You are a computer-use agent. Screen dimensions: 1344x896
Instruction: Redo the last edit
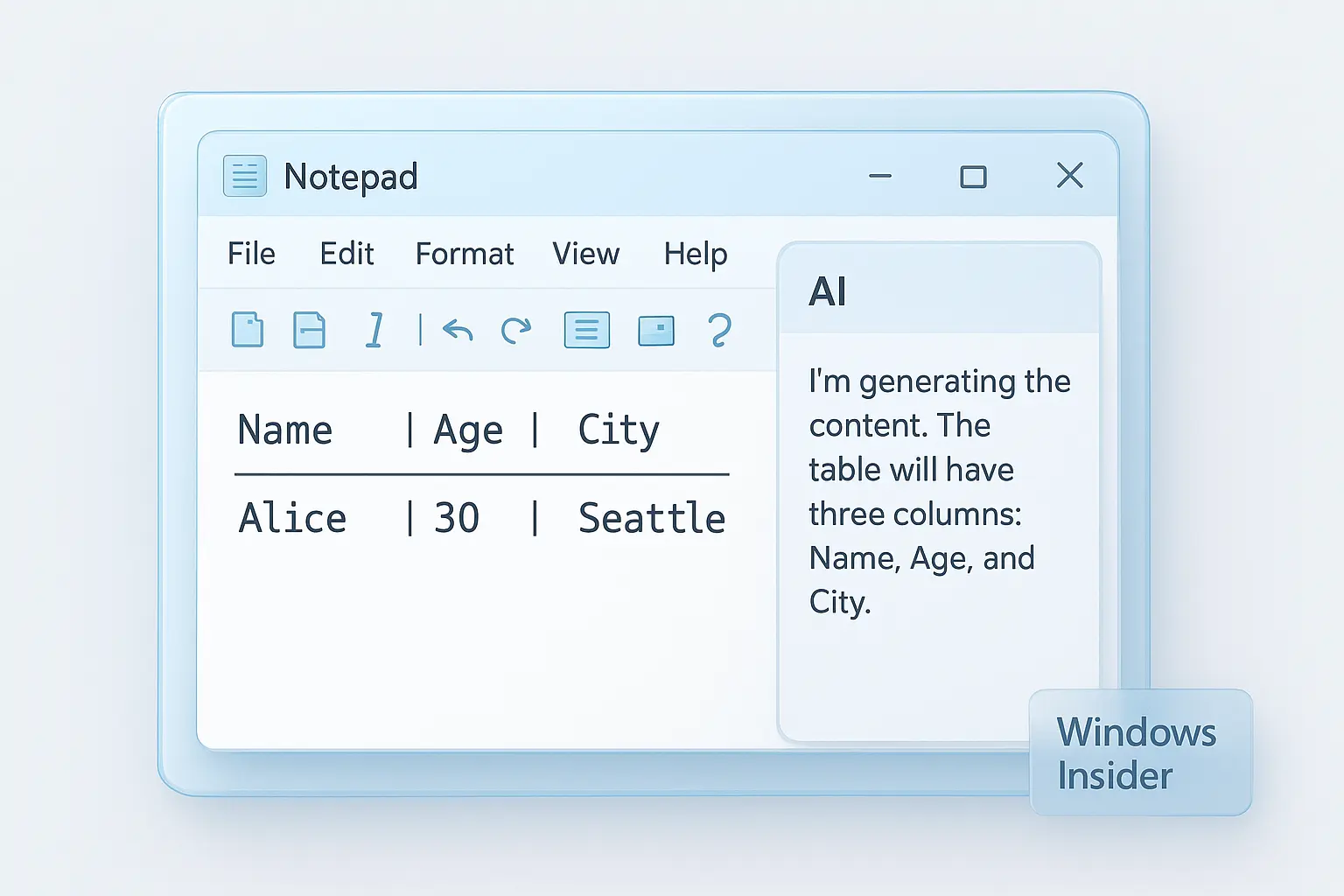(516, 330)
